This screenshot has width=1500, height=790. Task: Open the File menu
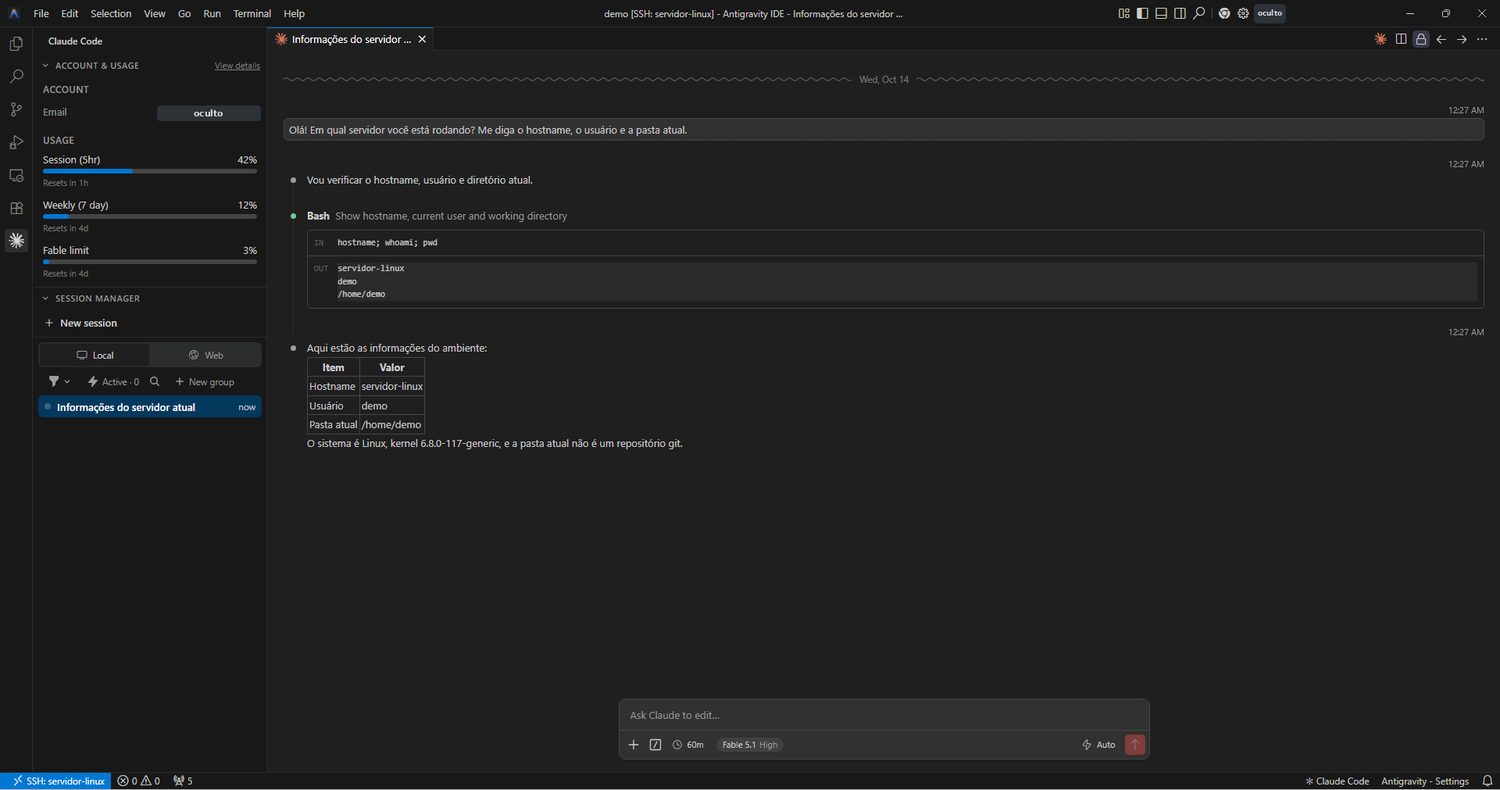pos(41,13)
